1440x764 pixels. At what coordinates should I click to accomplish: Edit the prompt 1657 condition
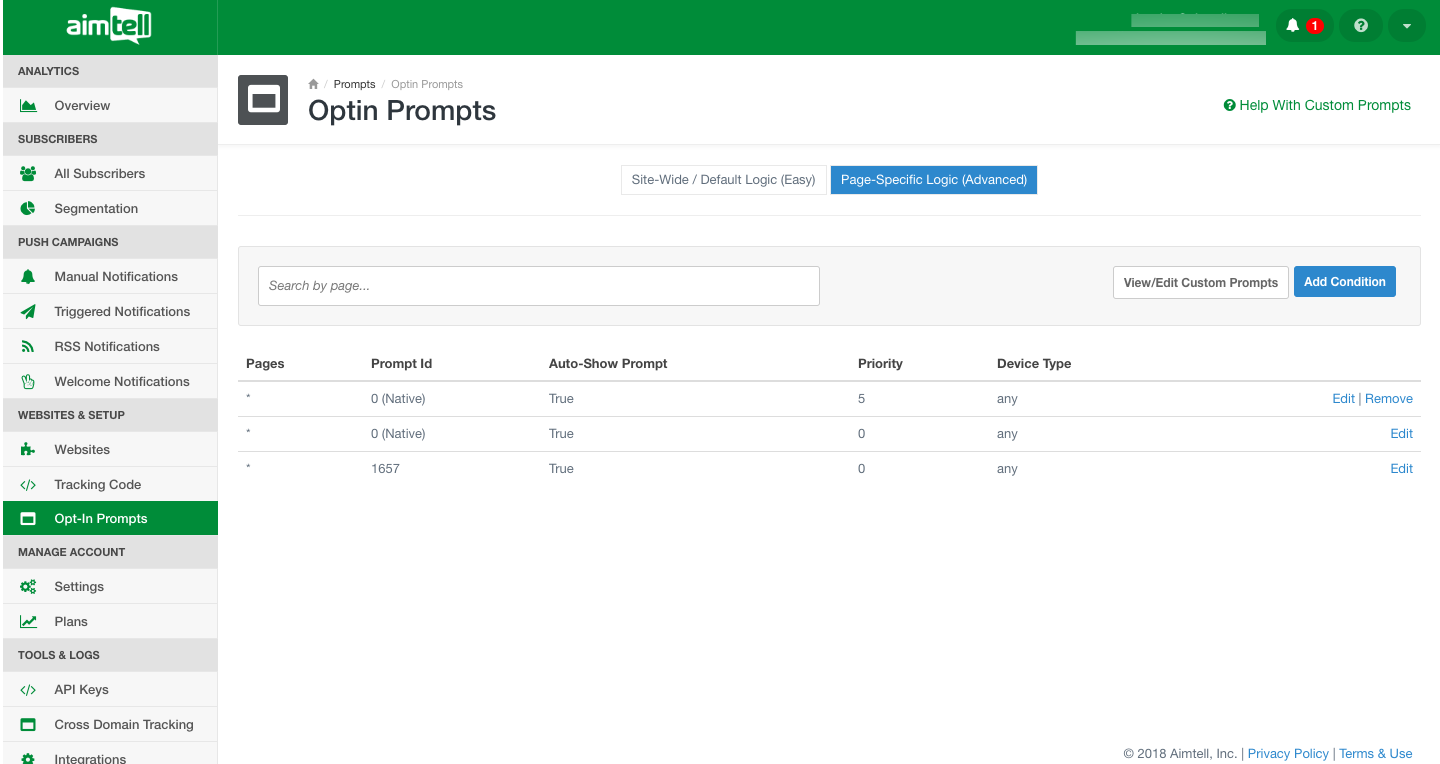(x=1401, y=469)
